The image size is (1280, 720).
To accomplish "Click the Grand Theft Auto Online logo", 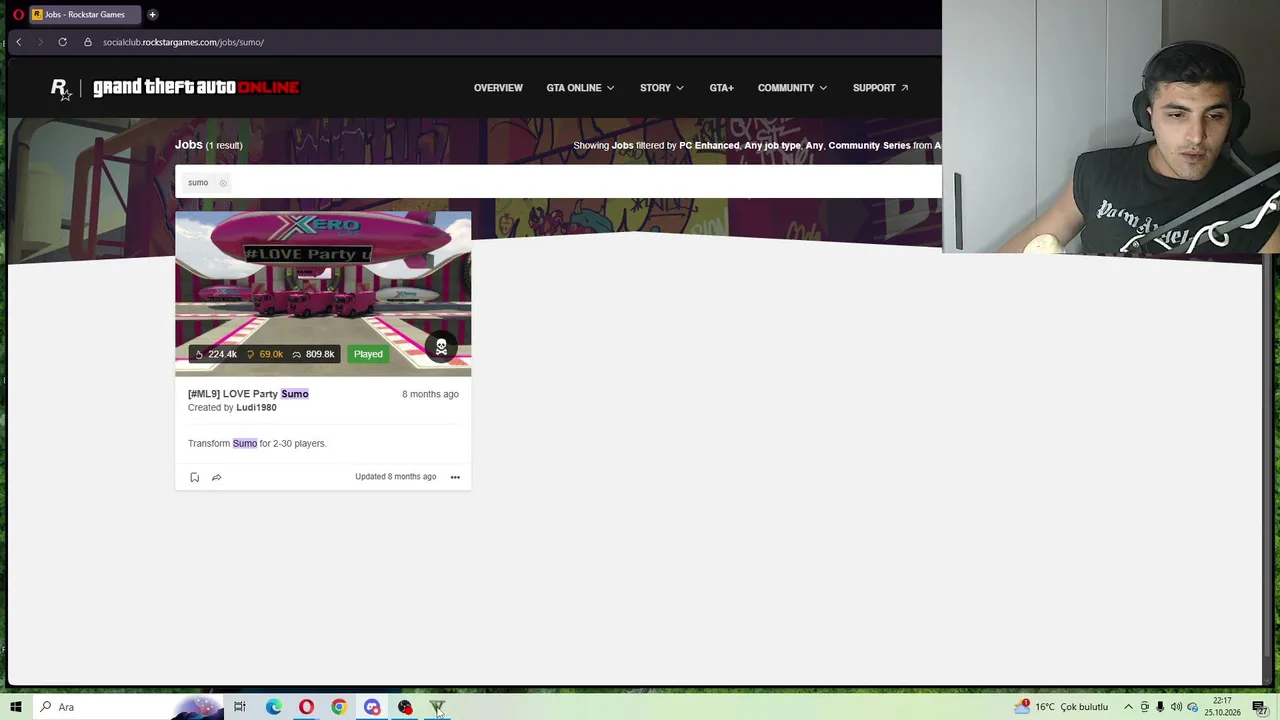I will point(196,88).
